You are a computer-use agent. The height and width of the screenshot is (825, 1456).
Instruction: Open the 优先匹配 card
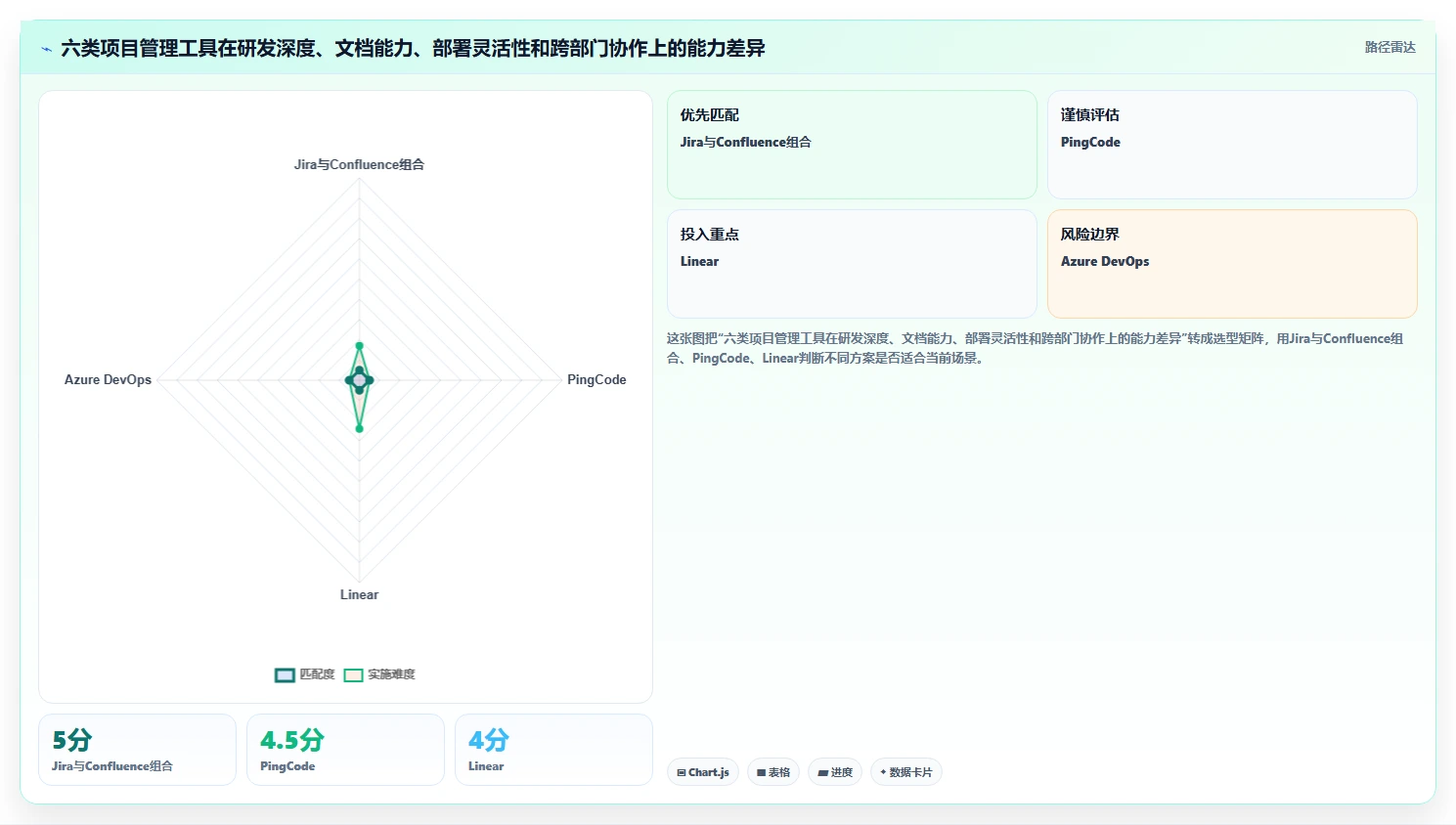point(852,145)
